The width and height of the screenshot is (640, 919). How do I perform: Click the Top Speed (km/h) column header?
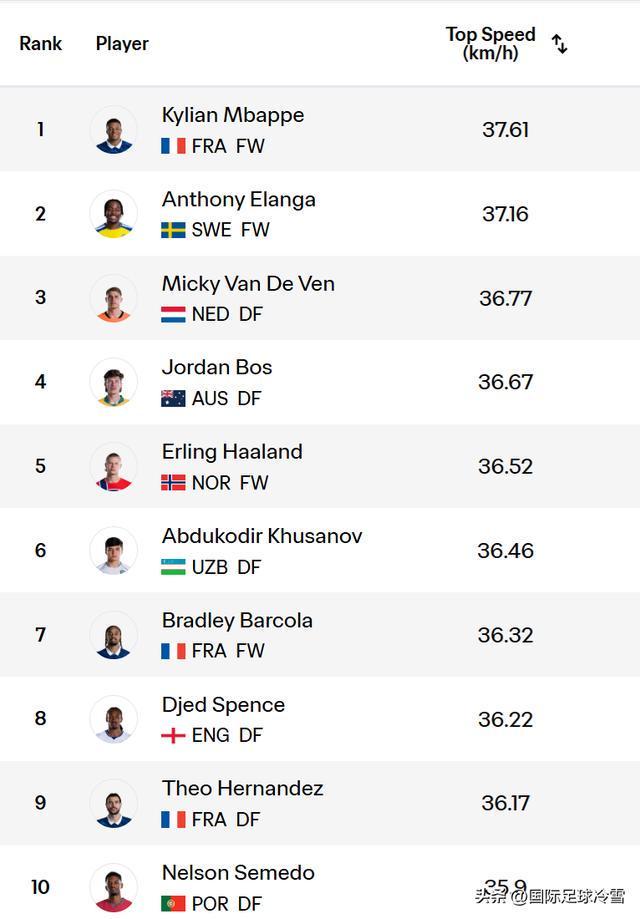pos(491,43)
